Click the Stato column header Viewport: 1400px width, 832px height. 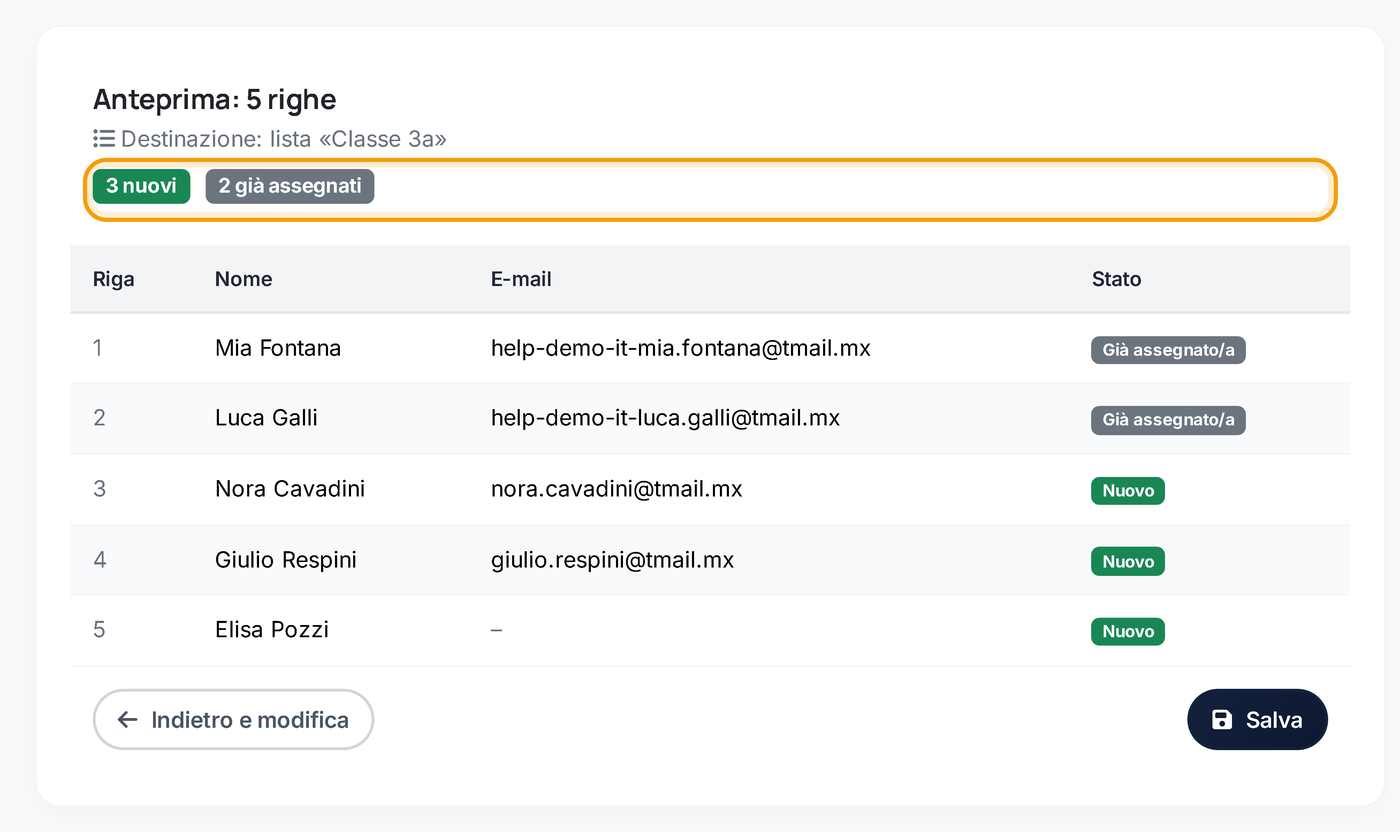click(1116, 279)
